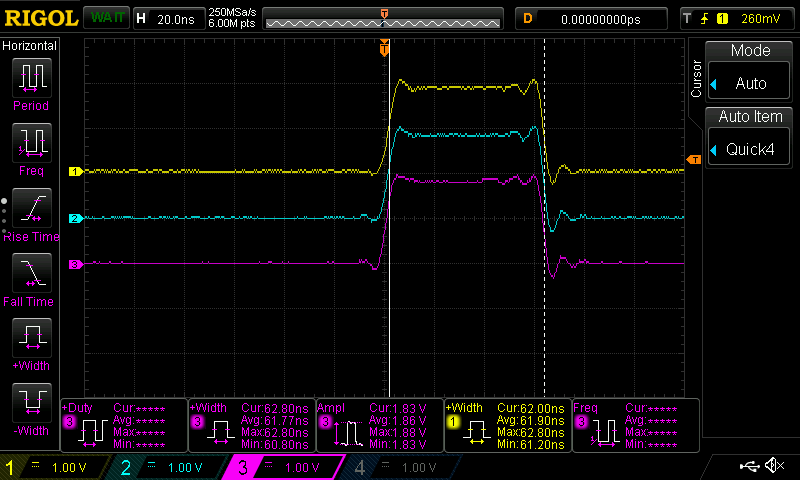The width and height of the screenshot is (800, 480).
Task: Click the speaker mute icon
Action: (773, 466)
